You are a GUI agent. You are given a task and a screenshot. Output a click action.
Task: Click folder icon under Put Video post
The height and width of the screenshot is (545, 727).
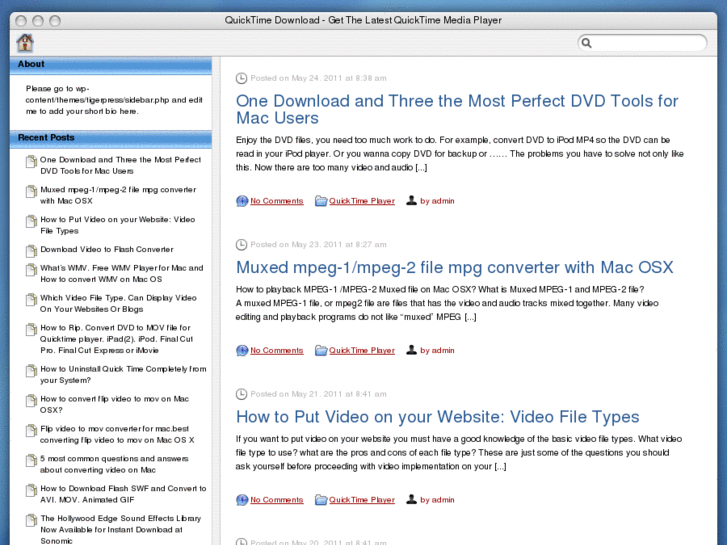[x=321, y=500]
